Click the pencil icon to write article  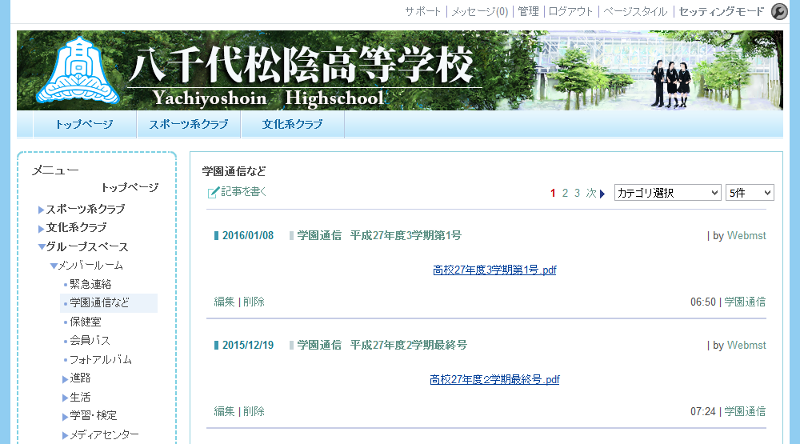(x=213, y=192)
